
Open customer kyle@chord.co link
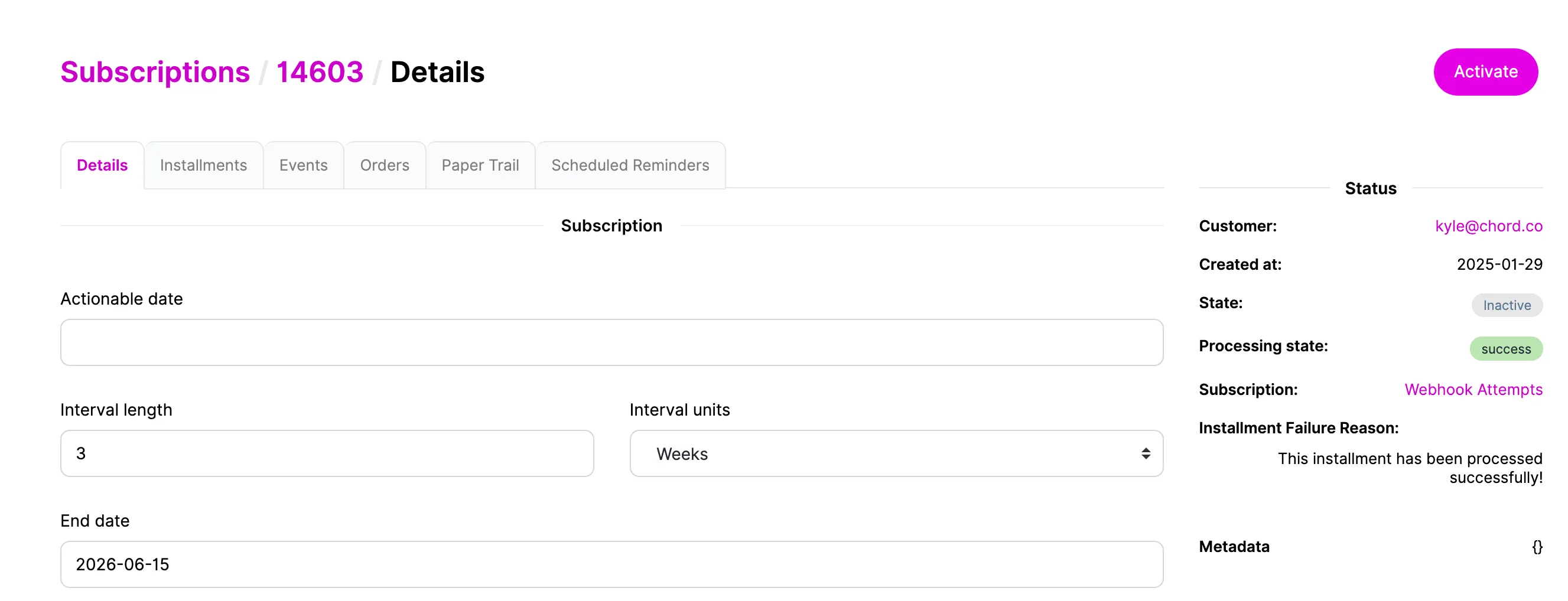(1488, 226)
